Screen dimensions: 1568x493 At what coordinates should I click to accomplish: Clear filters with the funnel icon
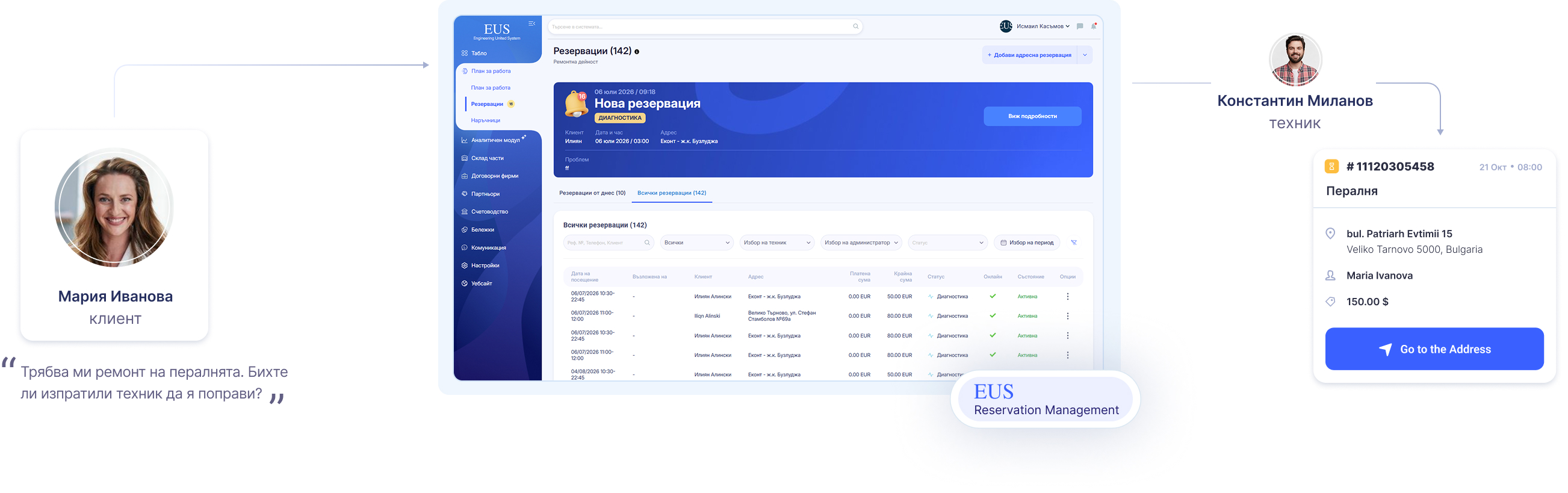[1074, 243]
